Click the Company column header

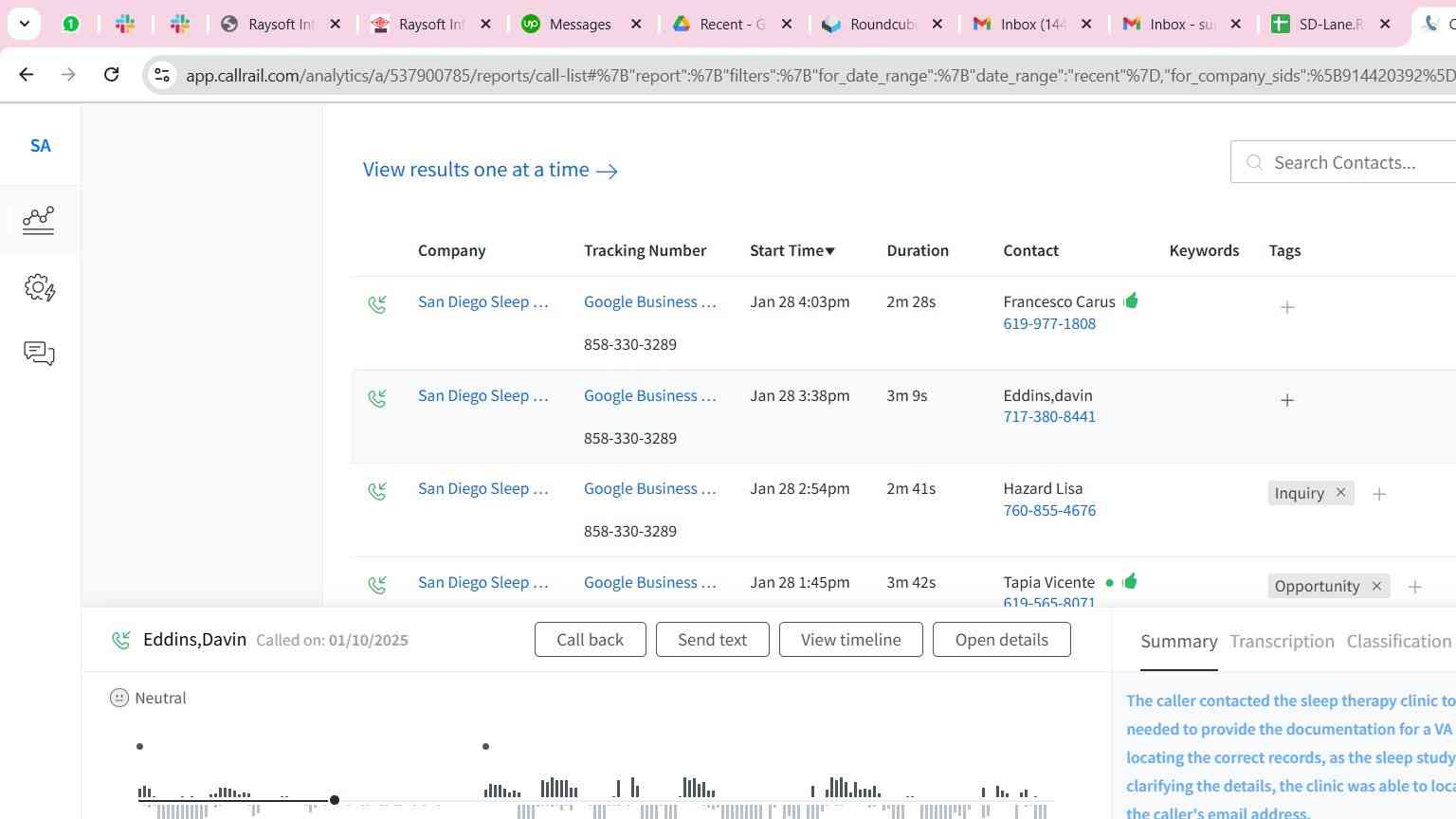pyautogui.click(x=451, y=250)
